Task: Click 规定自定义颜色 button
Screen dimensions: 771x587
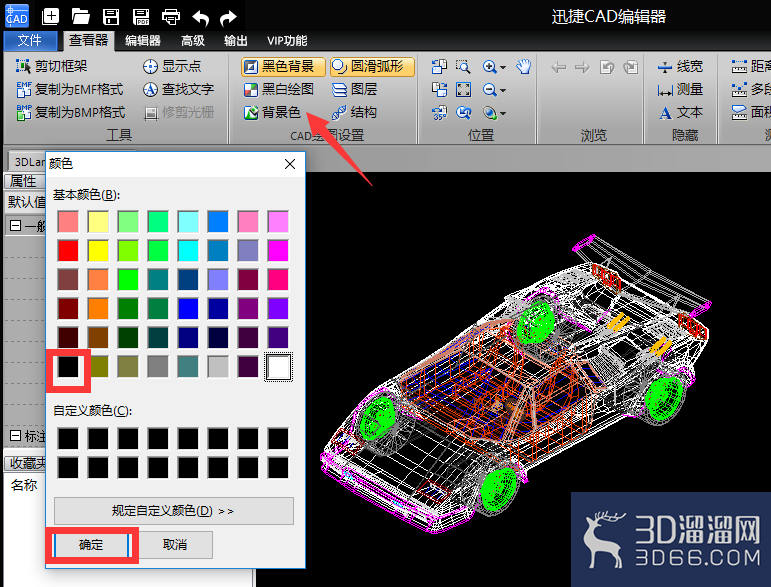Action: [x=174, y=511]
